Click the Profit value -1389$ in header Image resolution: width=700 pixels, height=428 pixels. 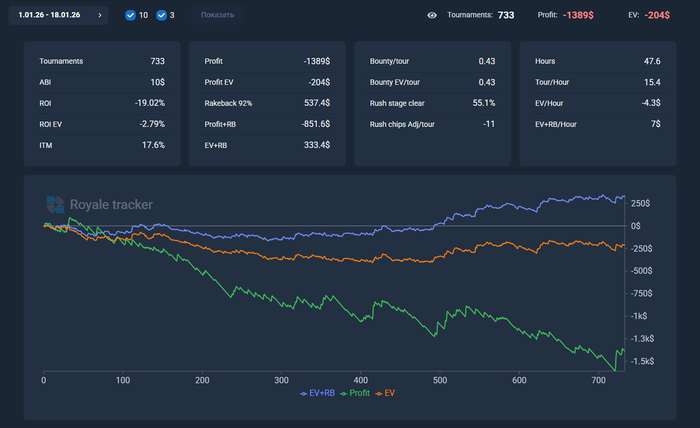coord(580,15)
